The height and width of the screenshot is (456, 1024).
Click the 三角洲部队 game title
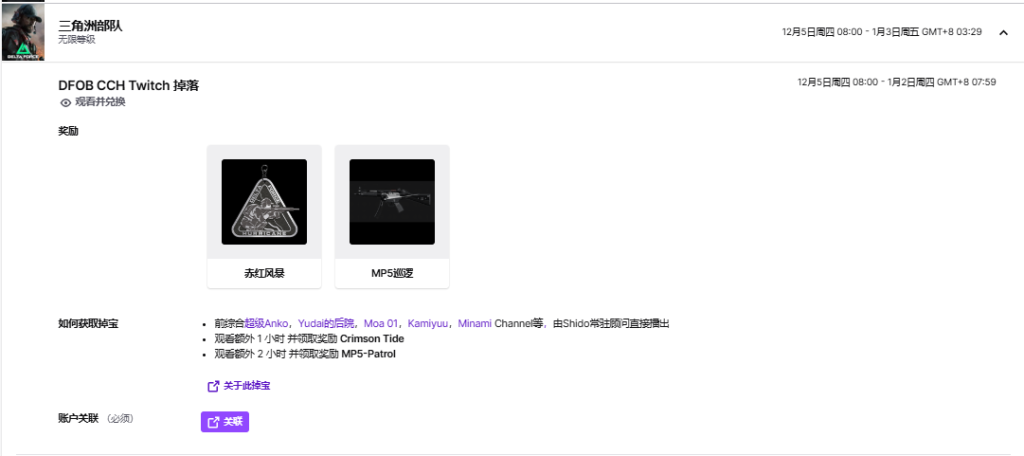point(90,25)
